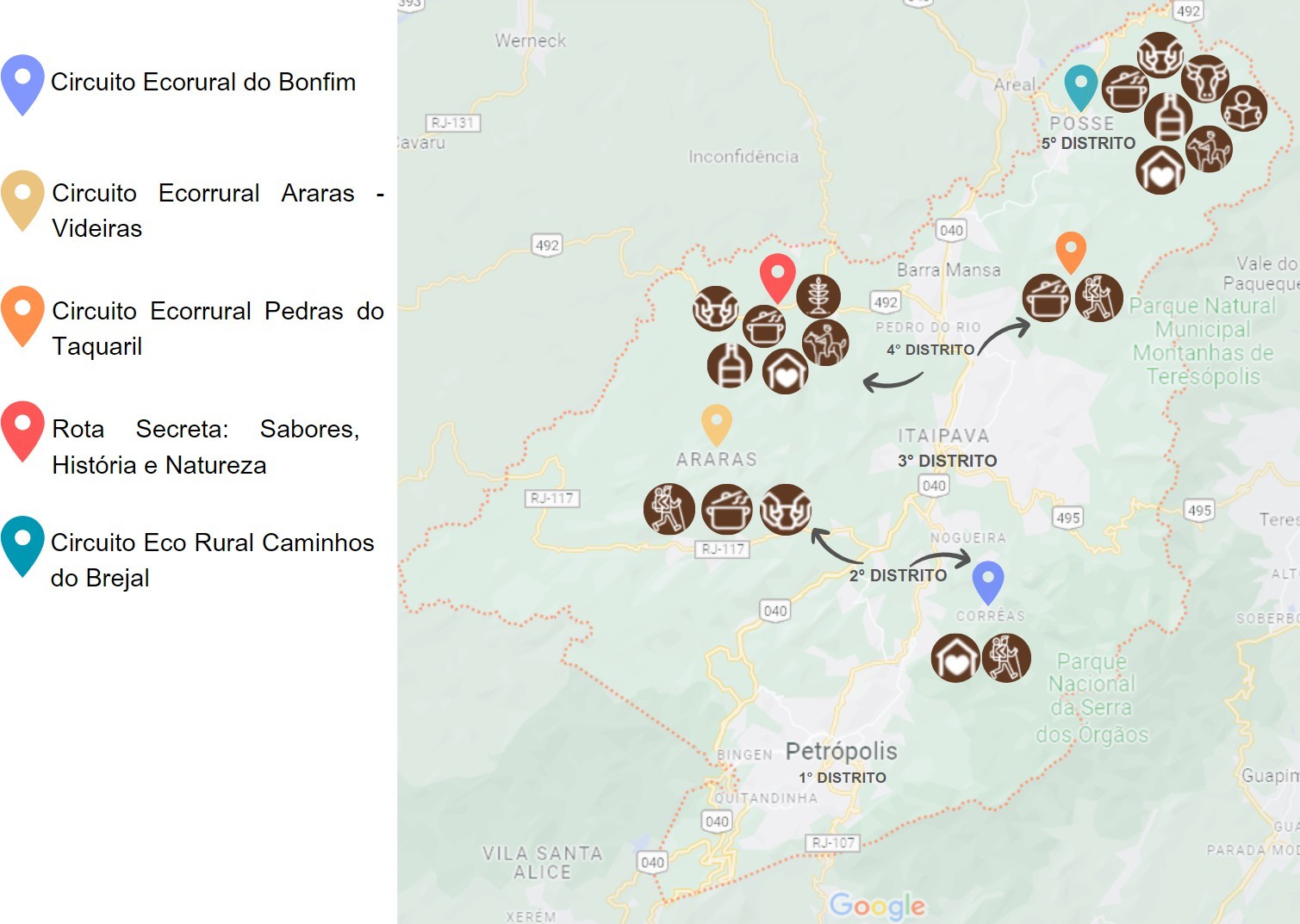
Task: Click the book reader icon near Posse
Action: coord(1243,108)
